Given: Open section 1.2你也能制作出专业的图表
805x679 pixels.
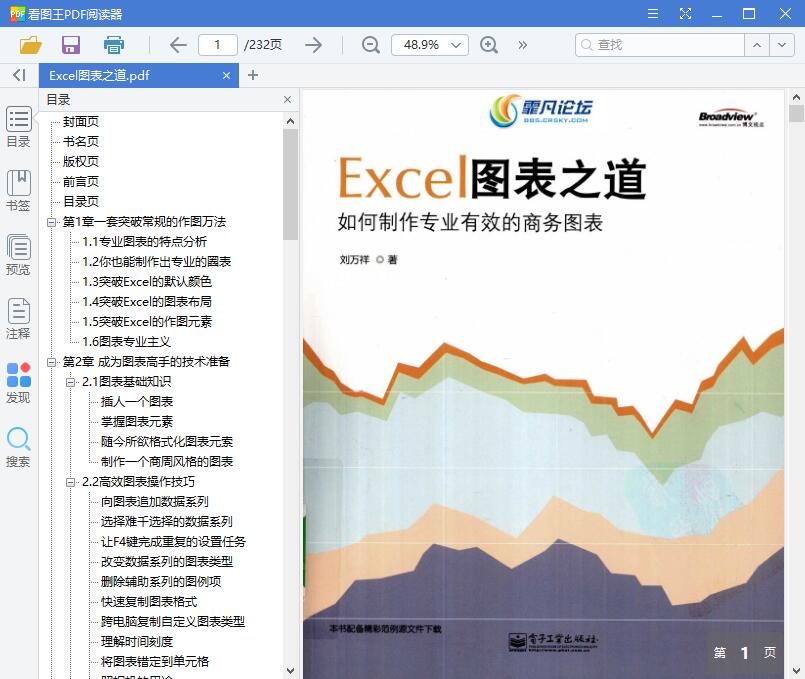Looking at the screenshot, I should coord(157,262).
